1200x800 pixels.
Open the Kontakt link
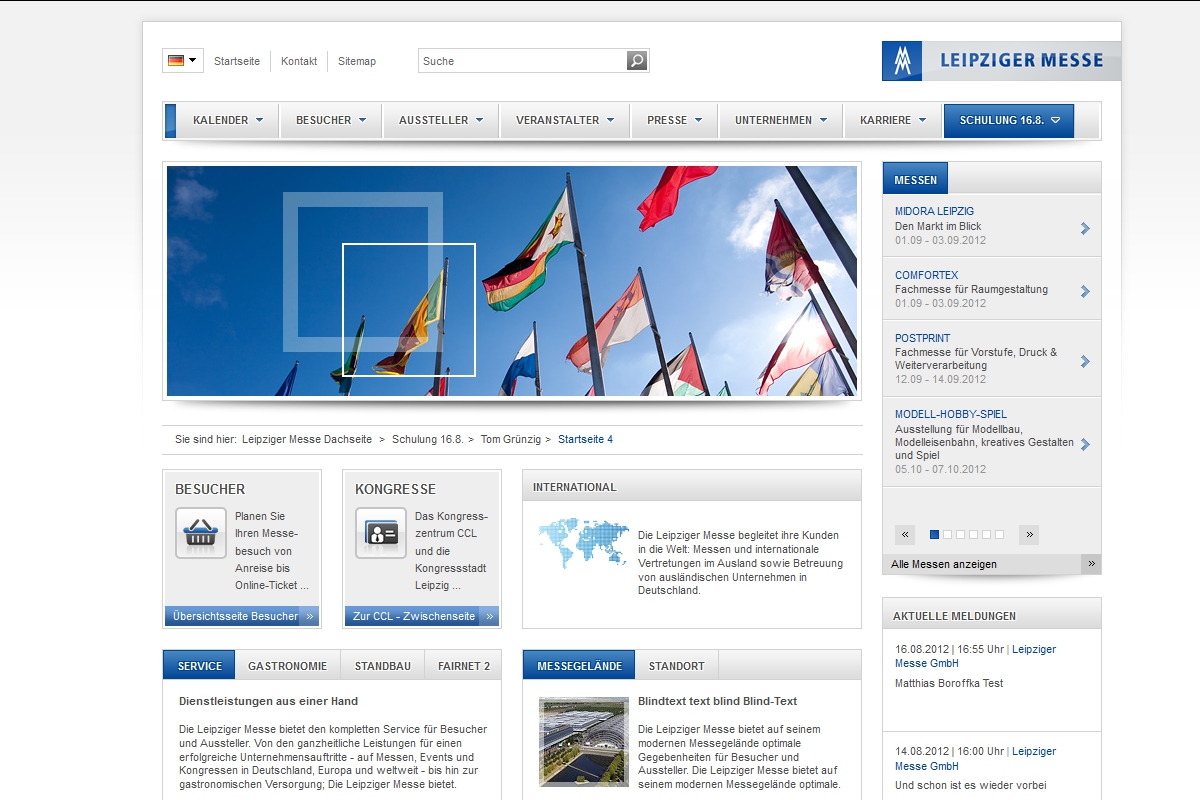click(x=299, y=61)
